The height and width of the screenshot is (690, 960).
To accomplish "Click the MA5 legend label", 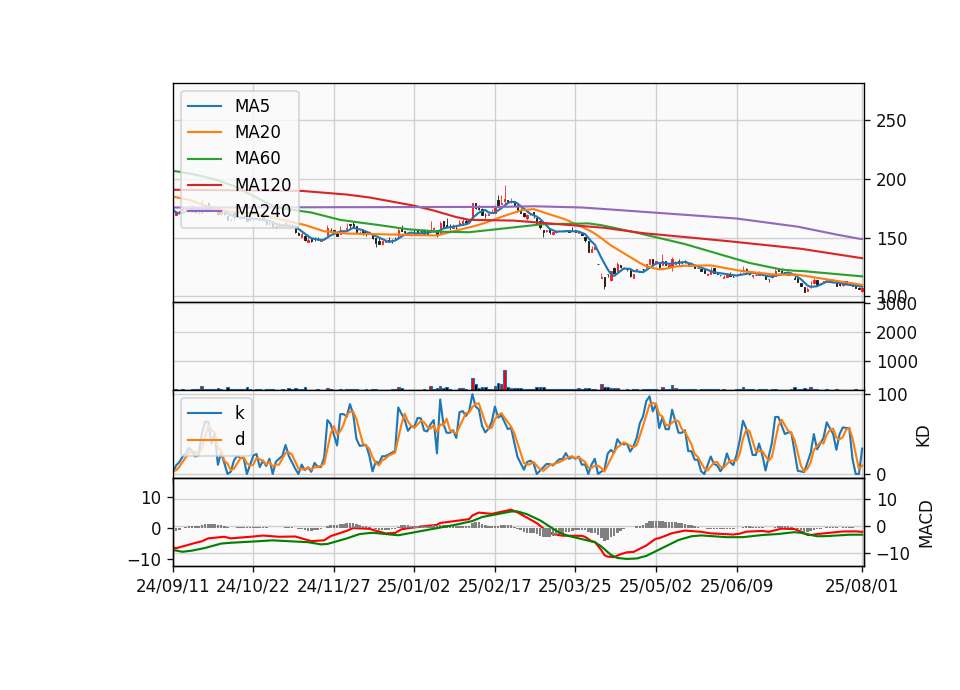I will coord(252,106).
